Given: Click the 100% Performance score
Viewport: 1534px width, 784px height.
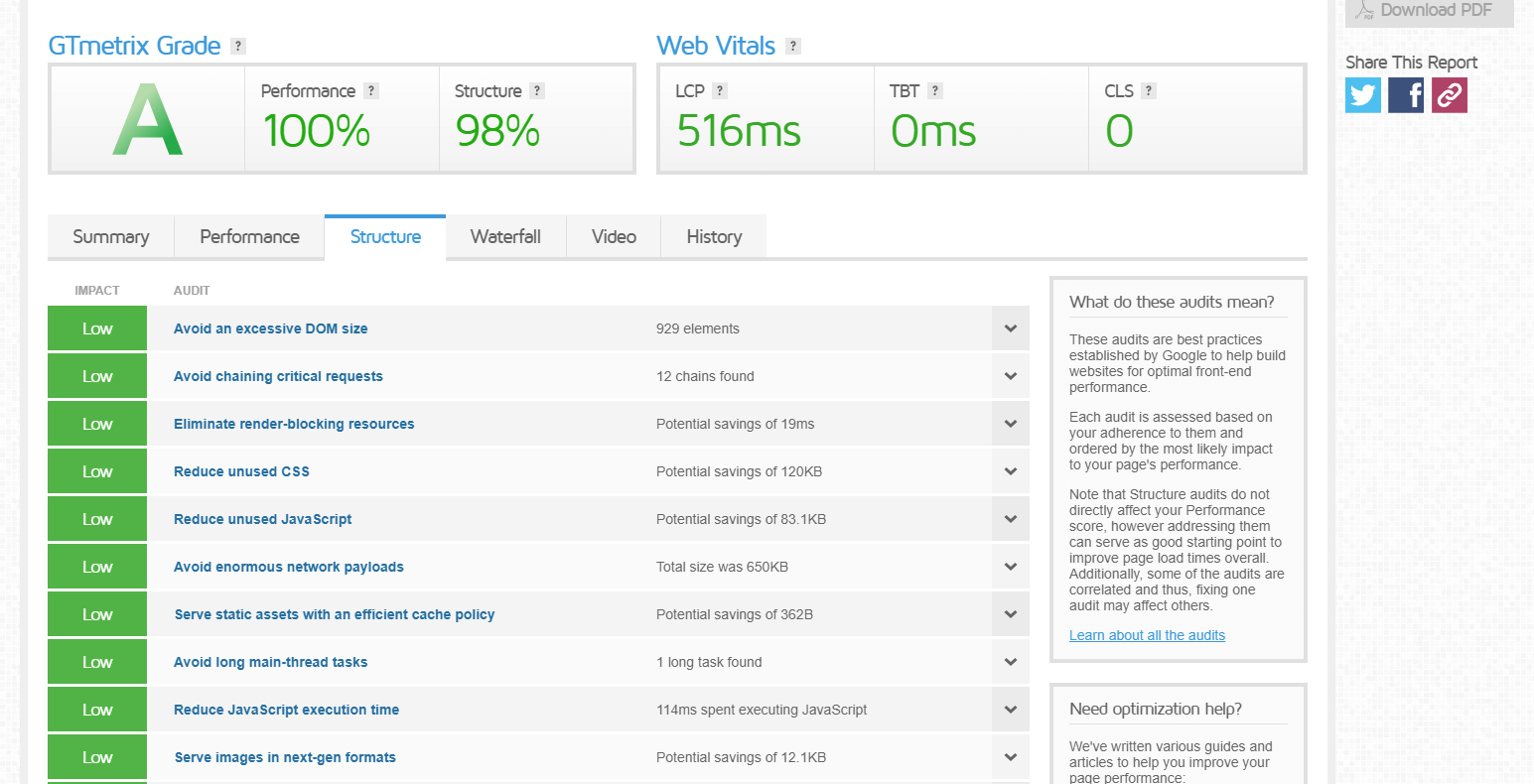Looking at the screenshot, I should click(x=316, y=131).
